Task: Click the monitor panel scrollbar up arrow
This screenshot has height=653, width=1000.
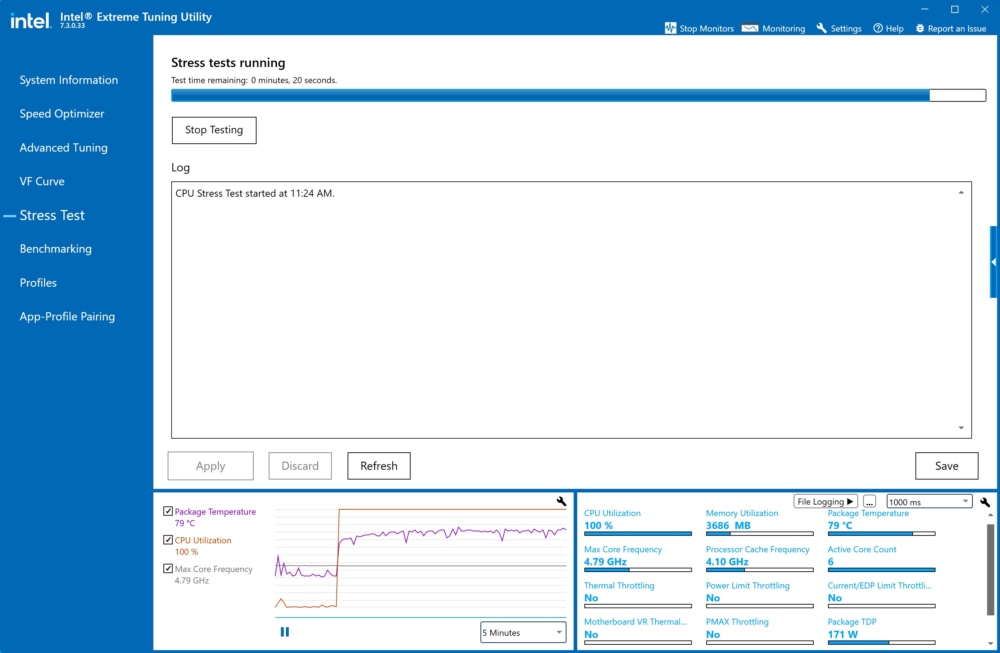Action: [990, 515]
